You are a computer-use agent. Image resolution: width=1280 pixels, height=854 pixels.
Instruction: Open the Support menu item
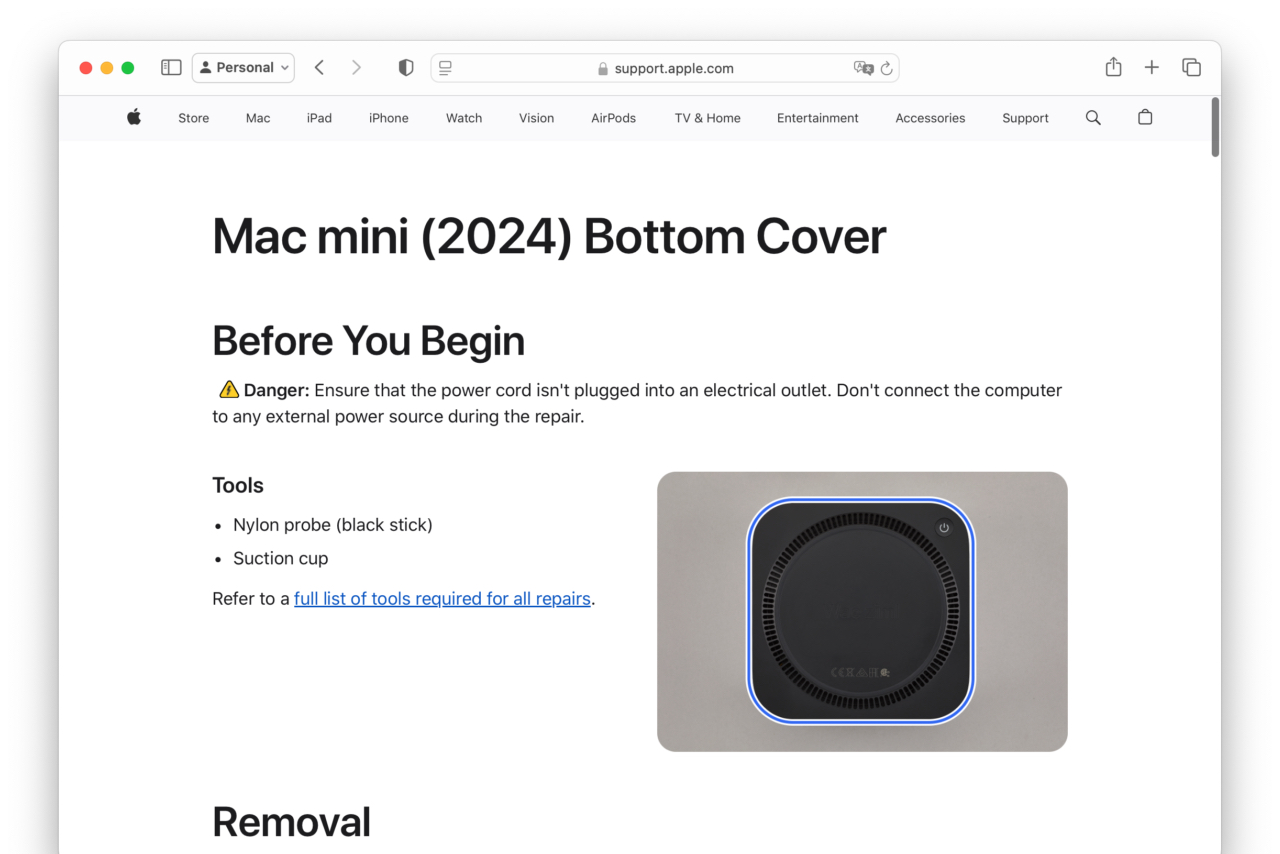tap(1025, 118)
